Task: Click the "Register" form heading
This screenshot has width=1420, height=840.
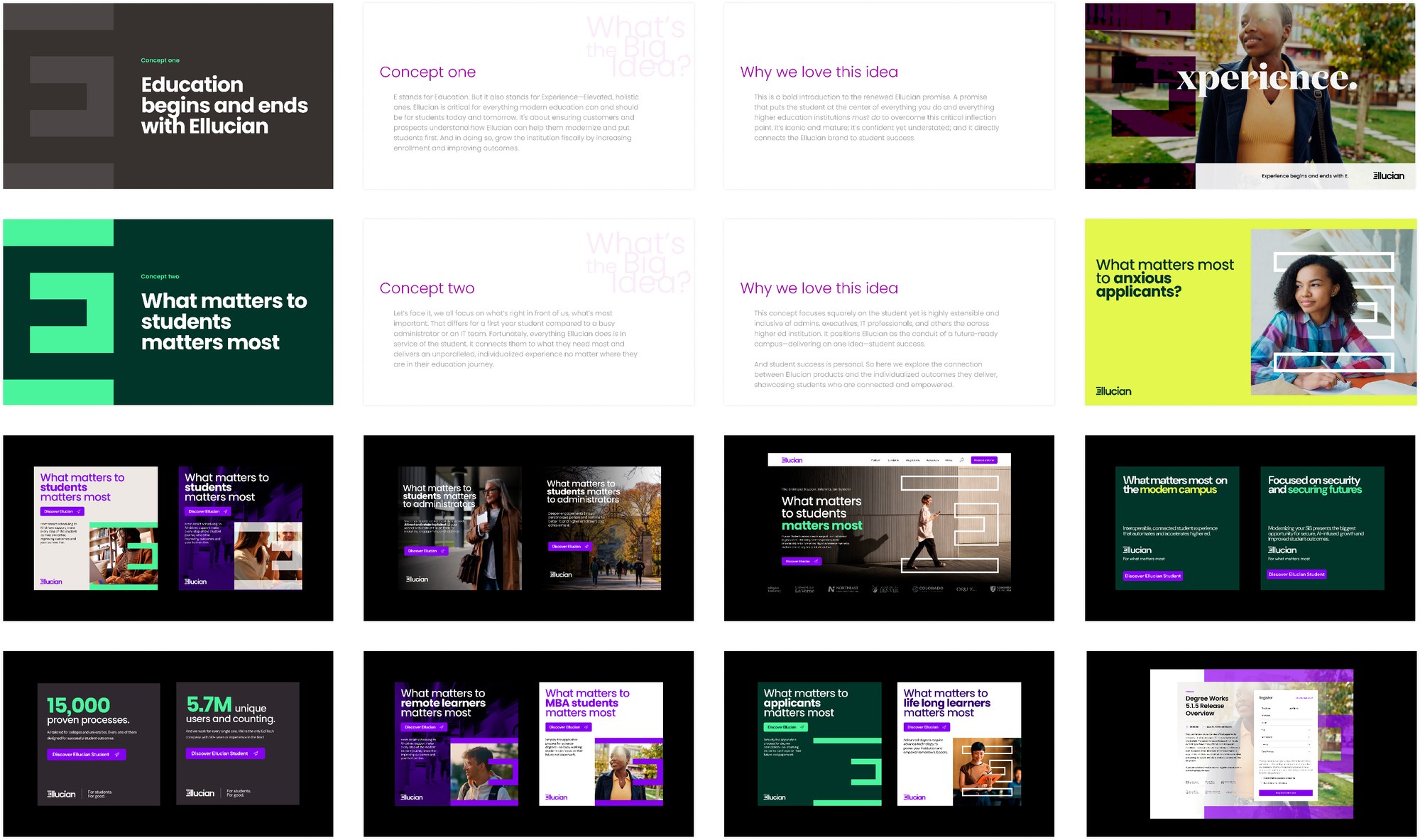Action: coord(1266,698)
